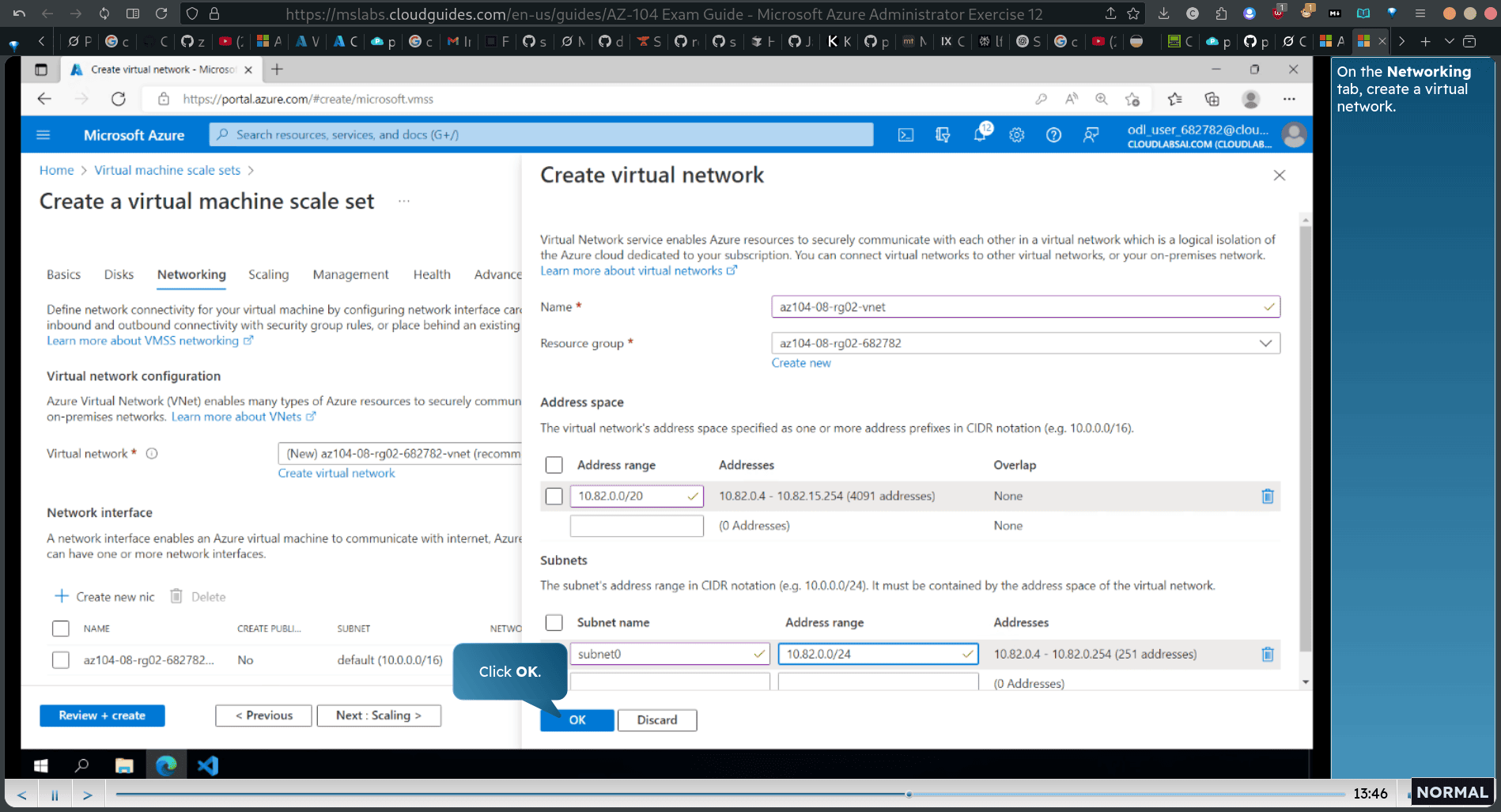Go to Home breadcrumb link
The width and height of the screenshot is (1501, 812).
56,170
